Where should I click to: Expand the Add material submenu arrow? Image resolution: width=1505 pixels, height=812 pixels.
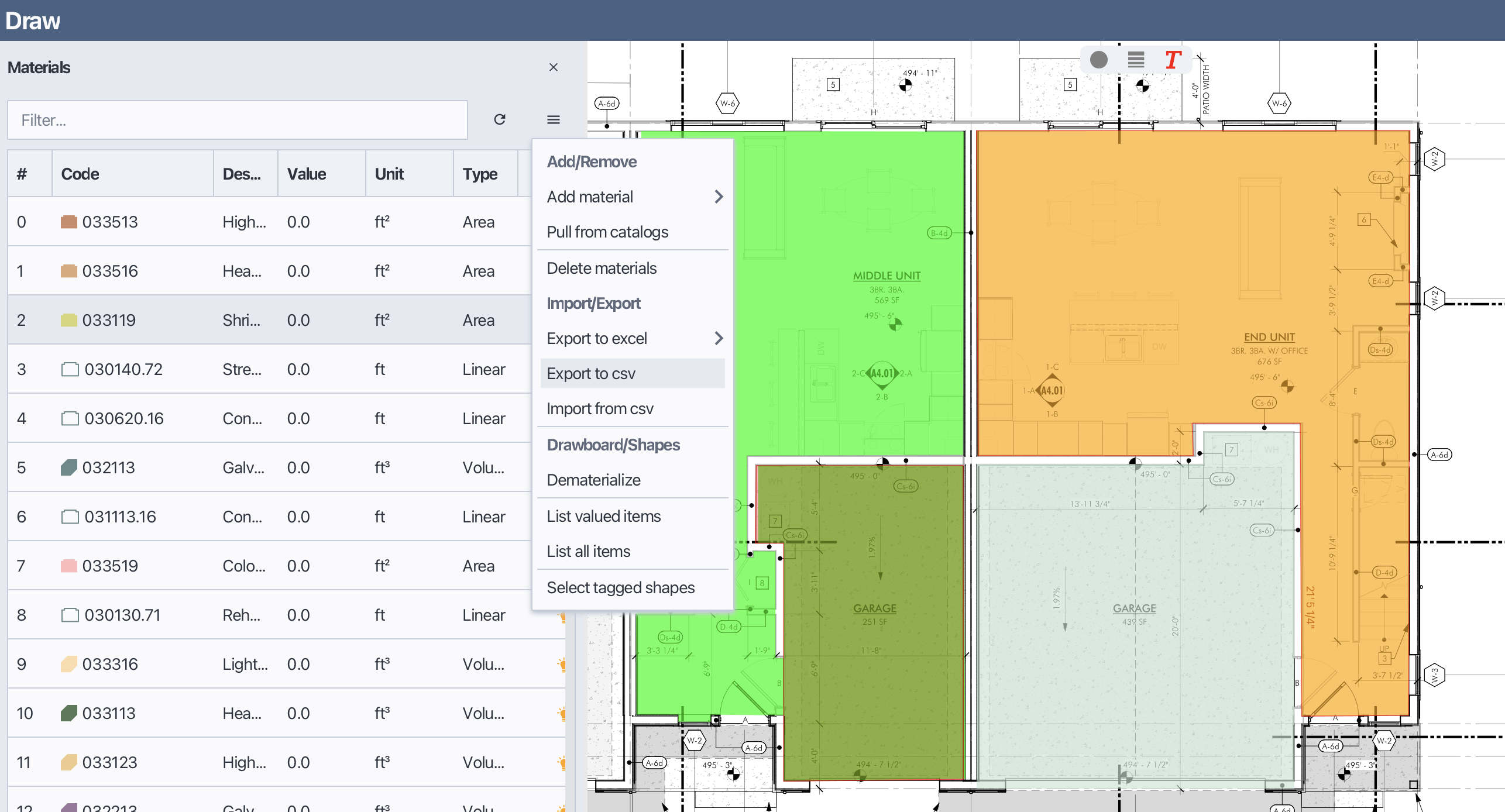pyautogui.click(x=719, y=197)
